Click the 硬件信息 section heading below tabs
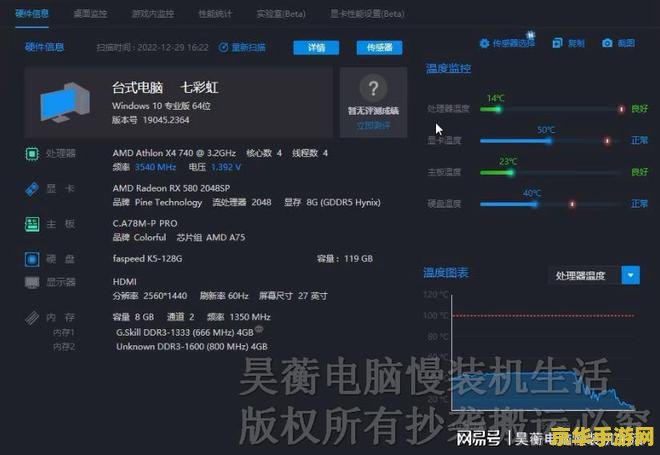 45,47
